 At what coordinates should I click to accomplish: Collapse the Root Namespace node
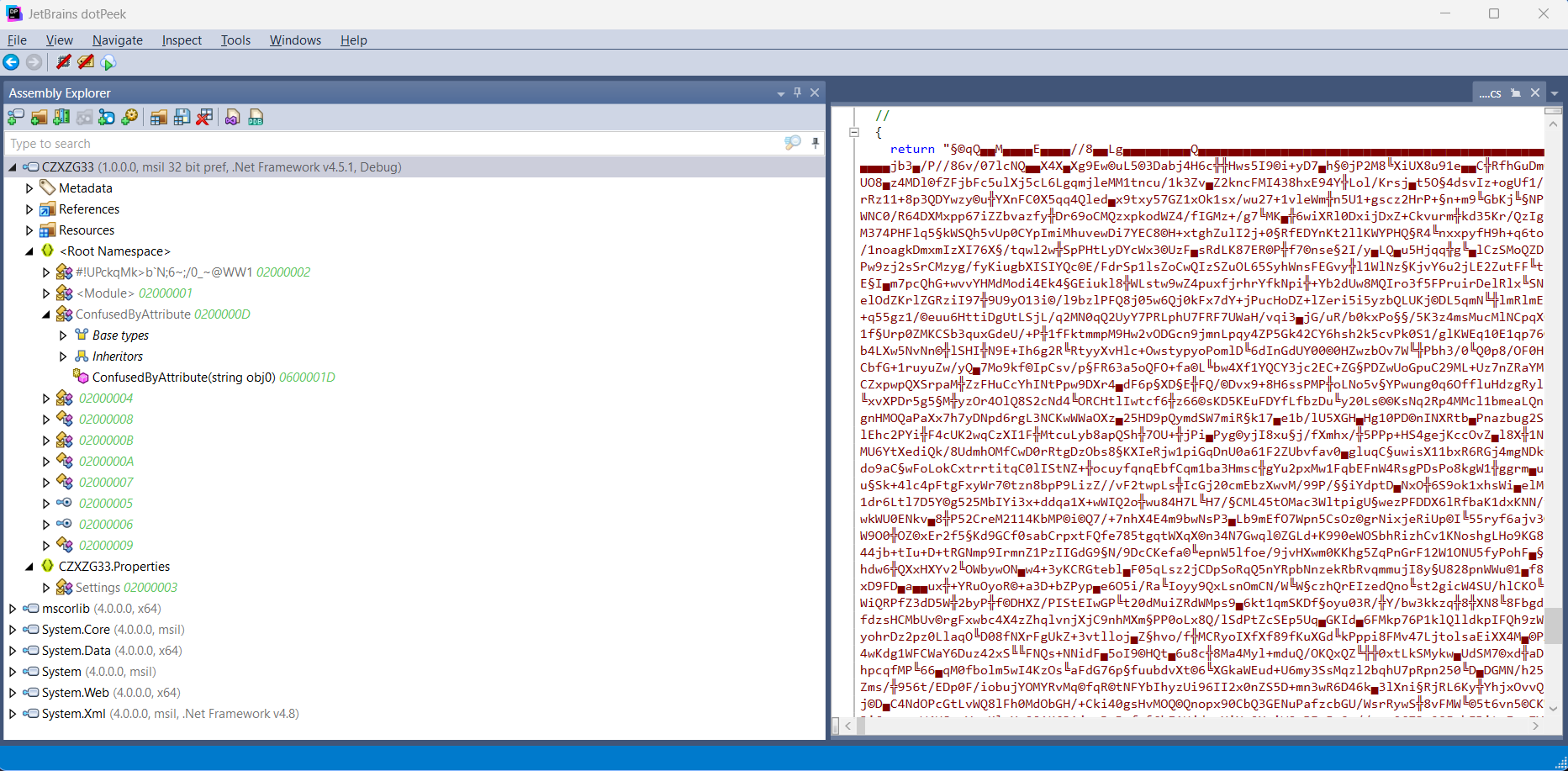tap(29, 251)
